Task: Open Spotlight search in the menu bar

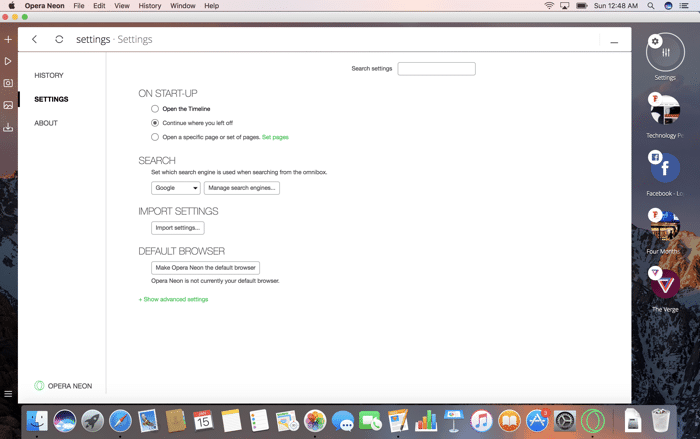Action: coord(651,6)
